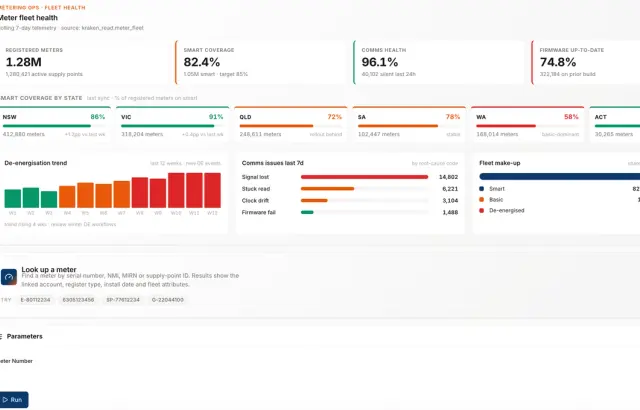Click the 102,447 meters text
The image size is (640, 410).
tap(379, 134)
